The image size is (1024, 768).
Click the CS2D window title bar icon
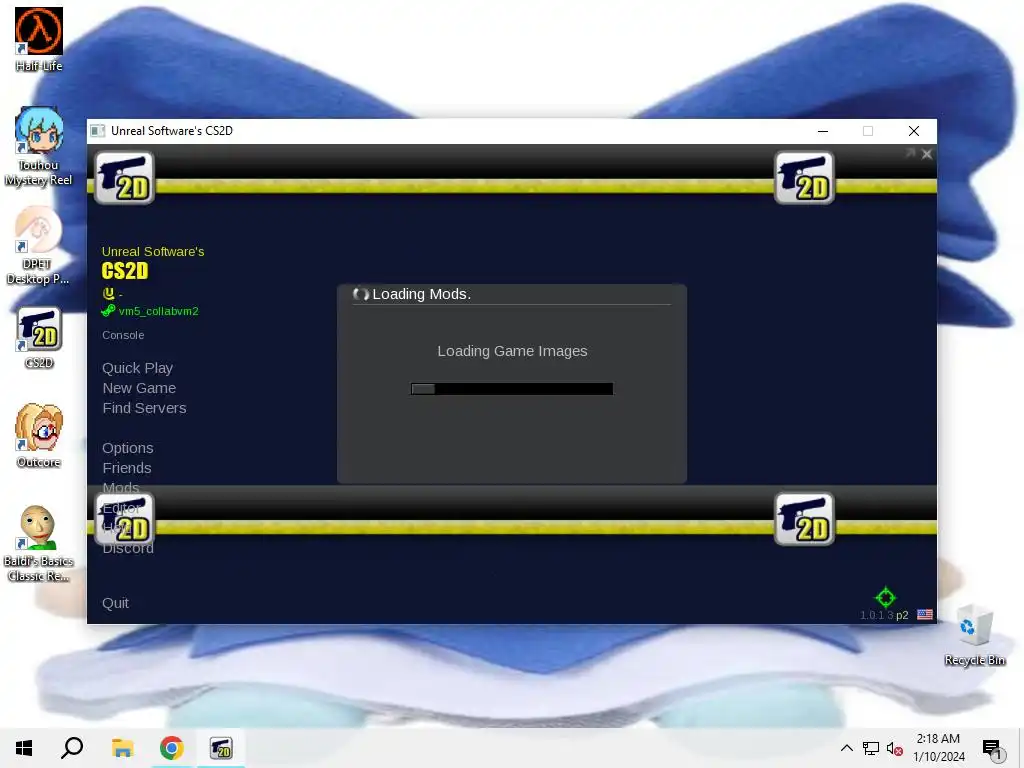tap(97, 131)
